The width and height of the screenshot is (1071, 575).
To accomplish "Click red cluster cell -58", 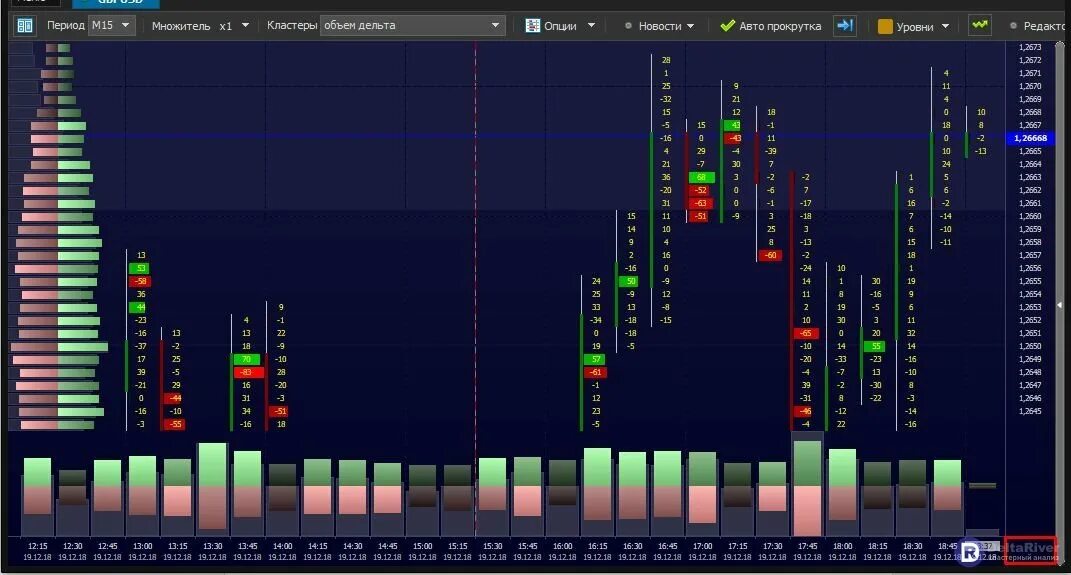I will pyautogui.click(x=140, y=281).
